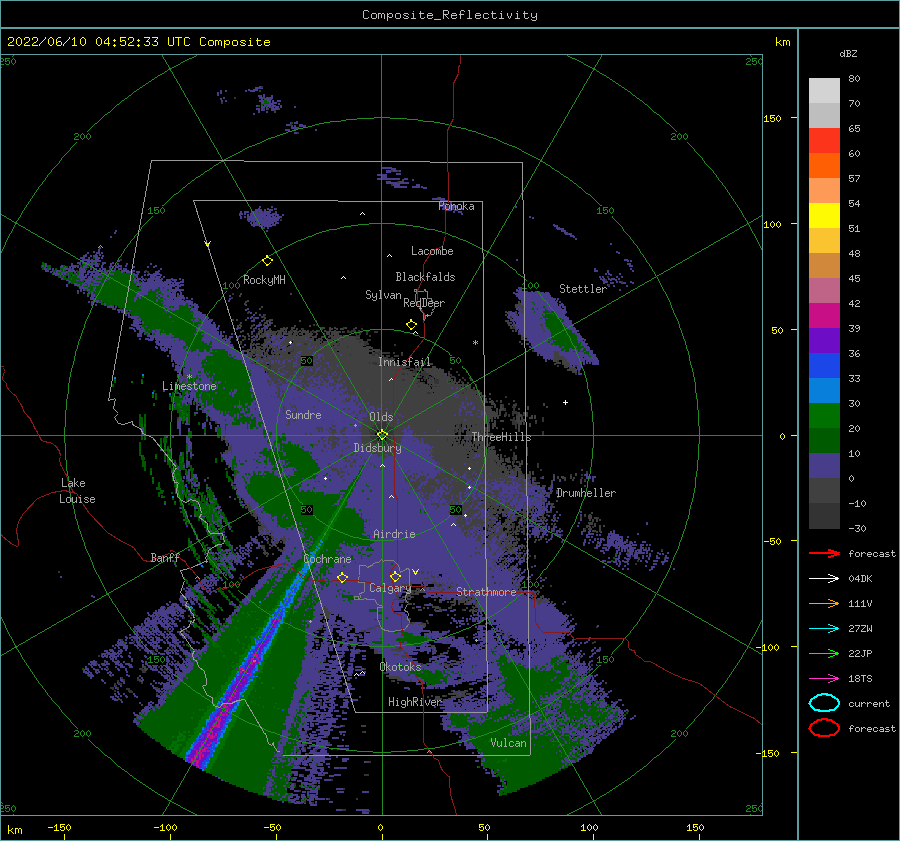Click the Strathmore town label
This screenshot has width=900, height=841.
[x=486, y=592]
